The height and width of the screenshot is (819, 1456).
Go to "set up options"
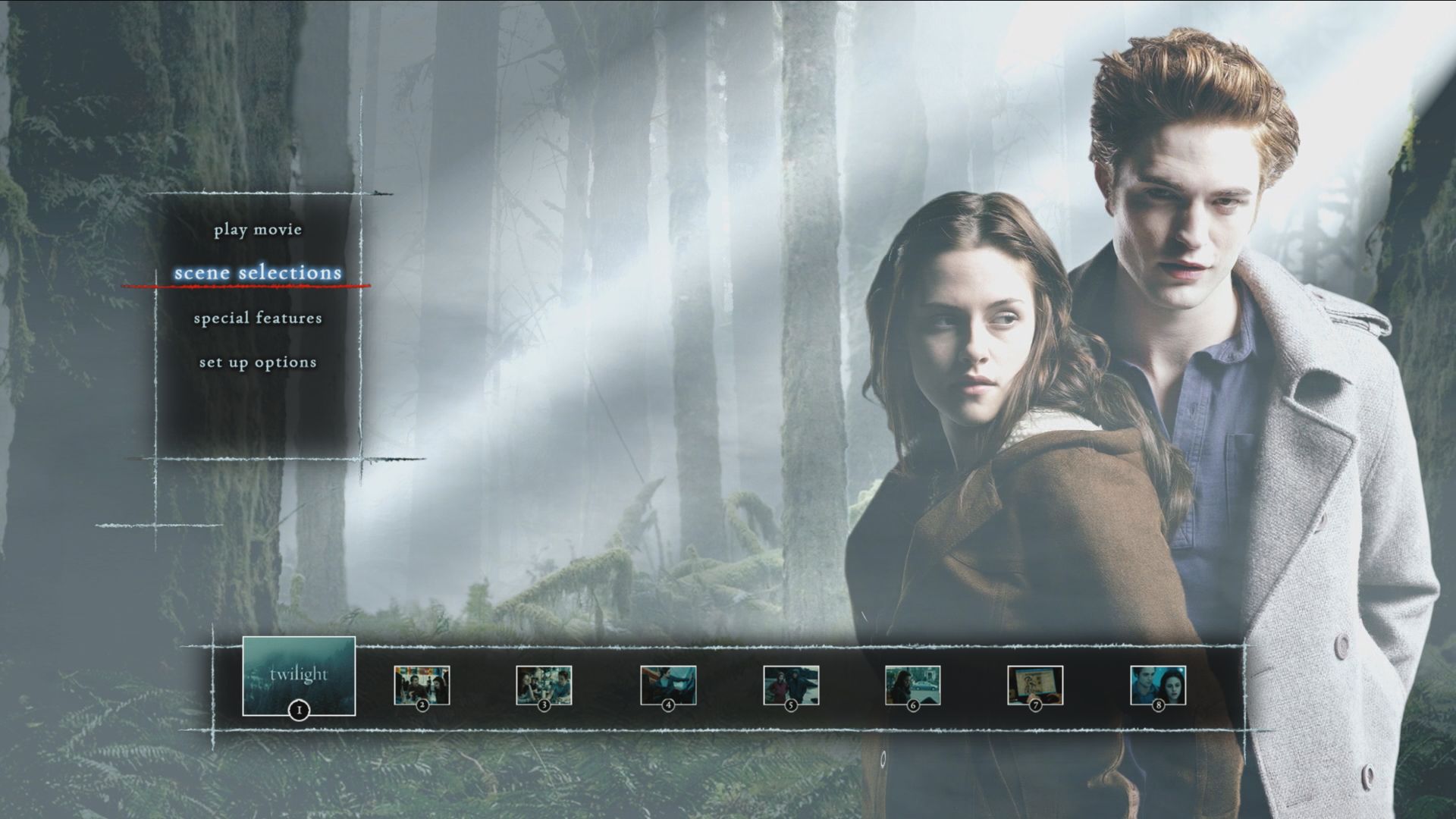click(x=258, y=362)
